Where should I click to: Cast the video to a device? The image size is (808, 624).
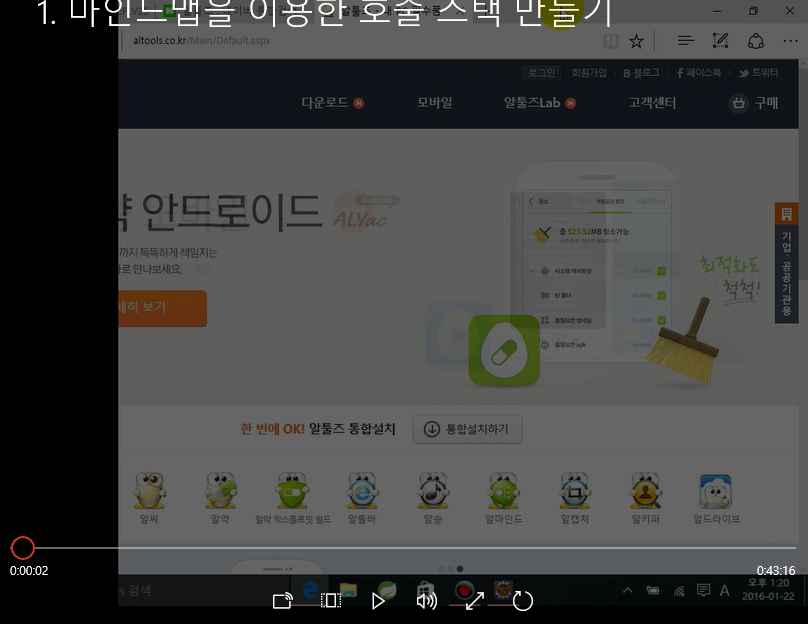click(282, 601)
